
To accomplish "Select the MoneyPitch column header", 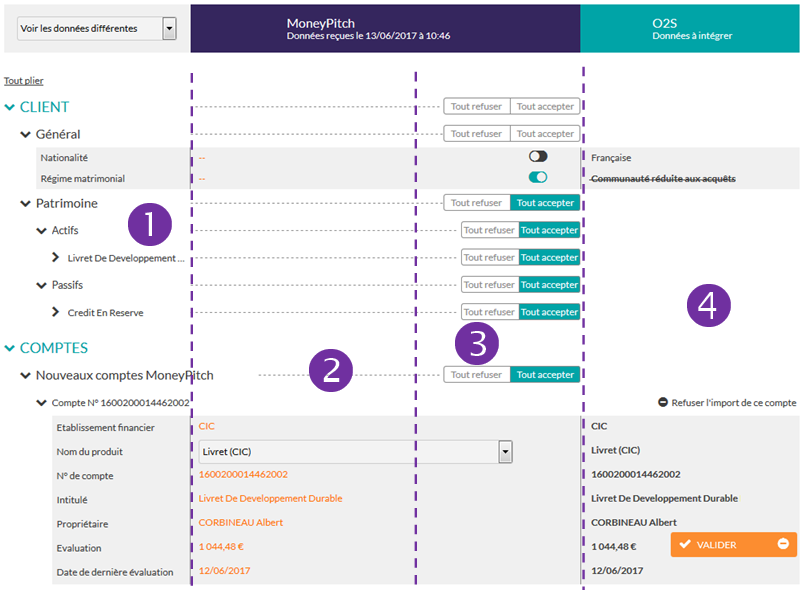I will pos(384,27).
